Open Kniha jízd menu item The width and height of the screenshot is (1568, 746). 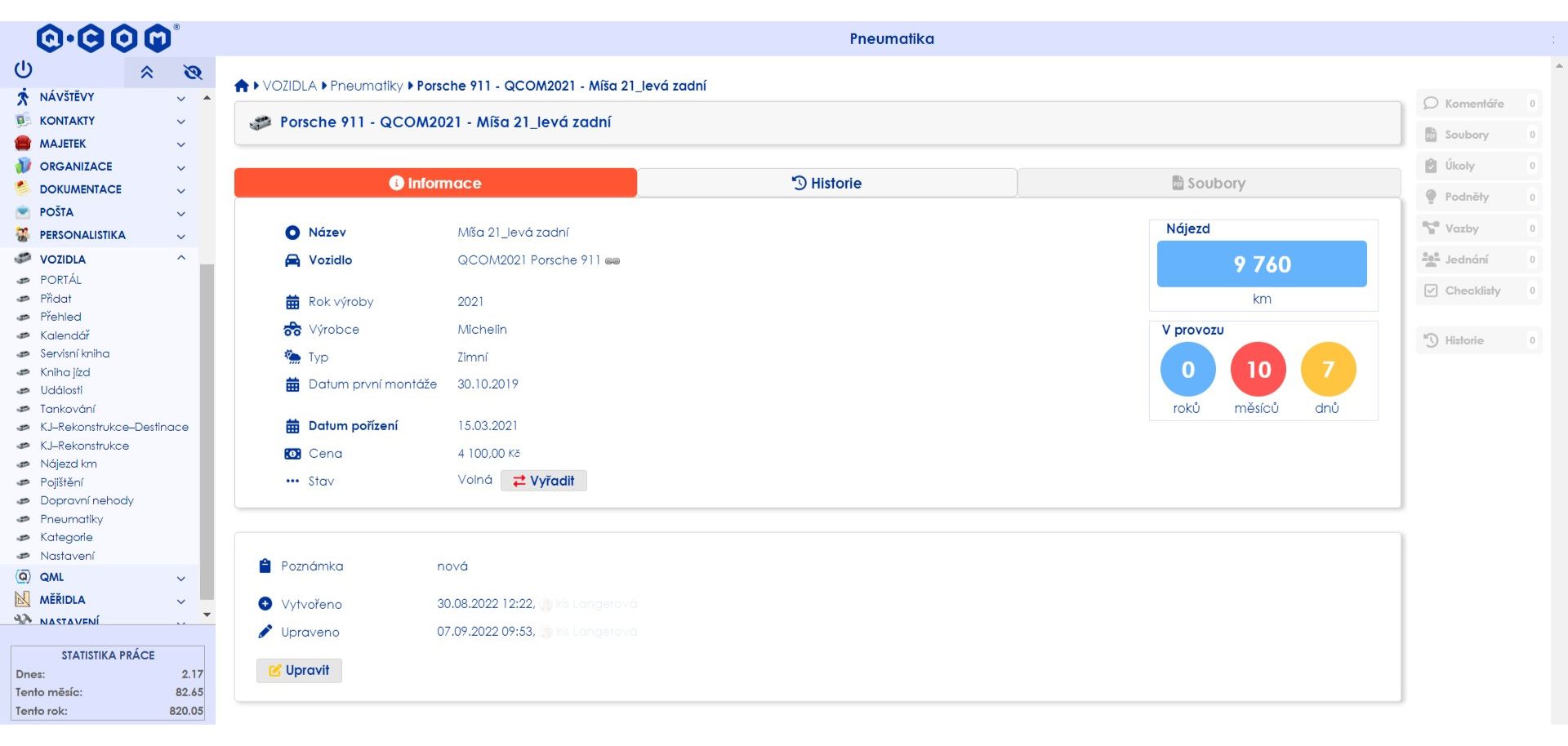tap(65, 372)
